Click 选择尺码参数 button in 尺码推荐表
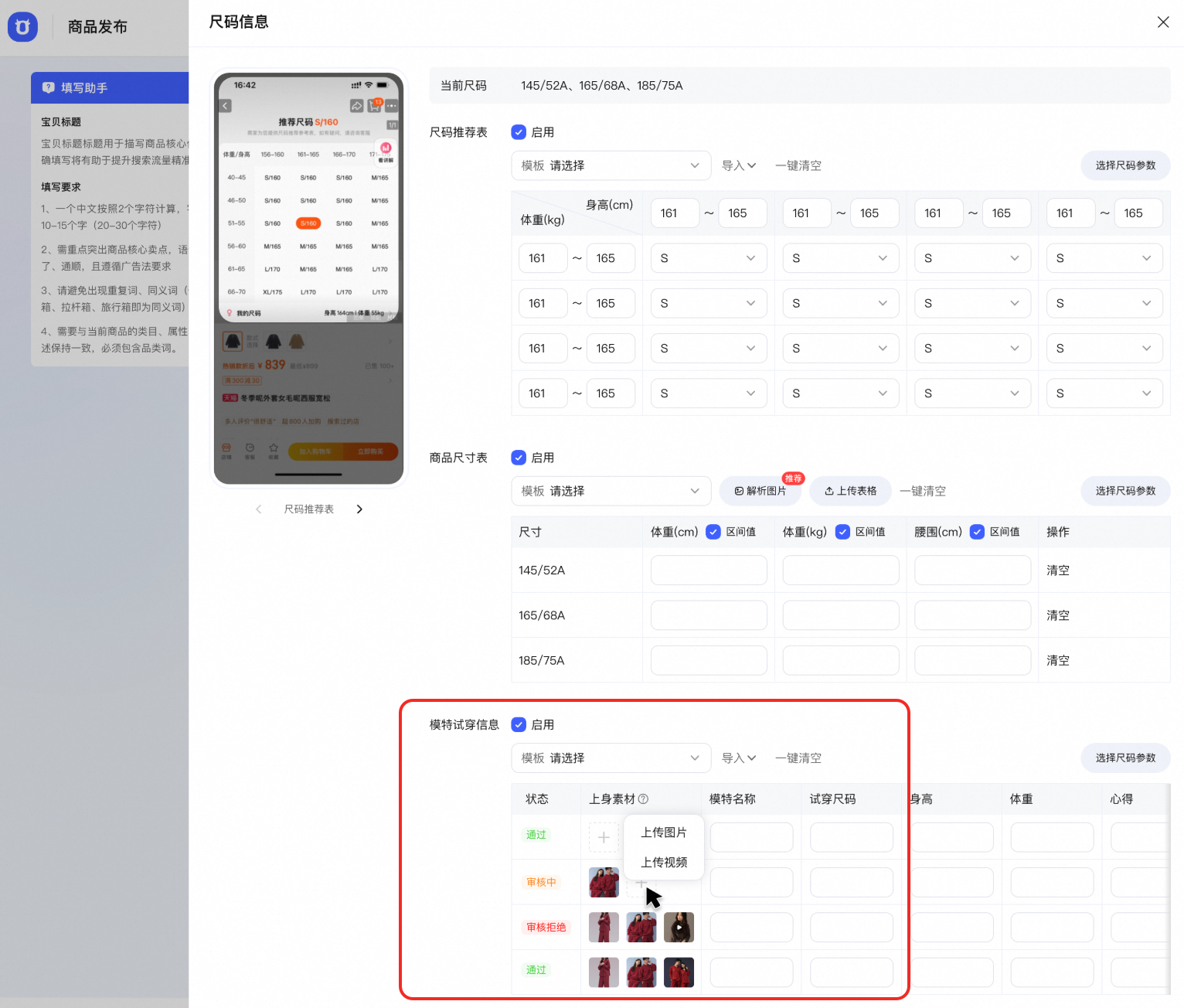 (x=1125, y=165)
